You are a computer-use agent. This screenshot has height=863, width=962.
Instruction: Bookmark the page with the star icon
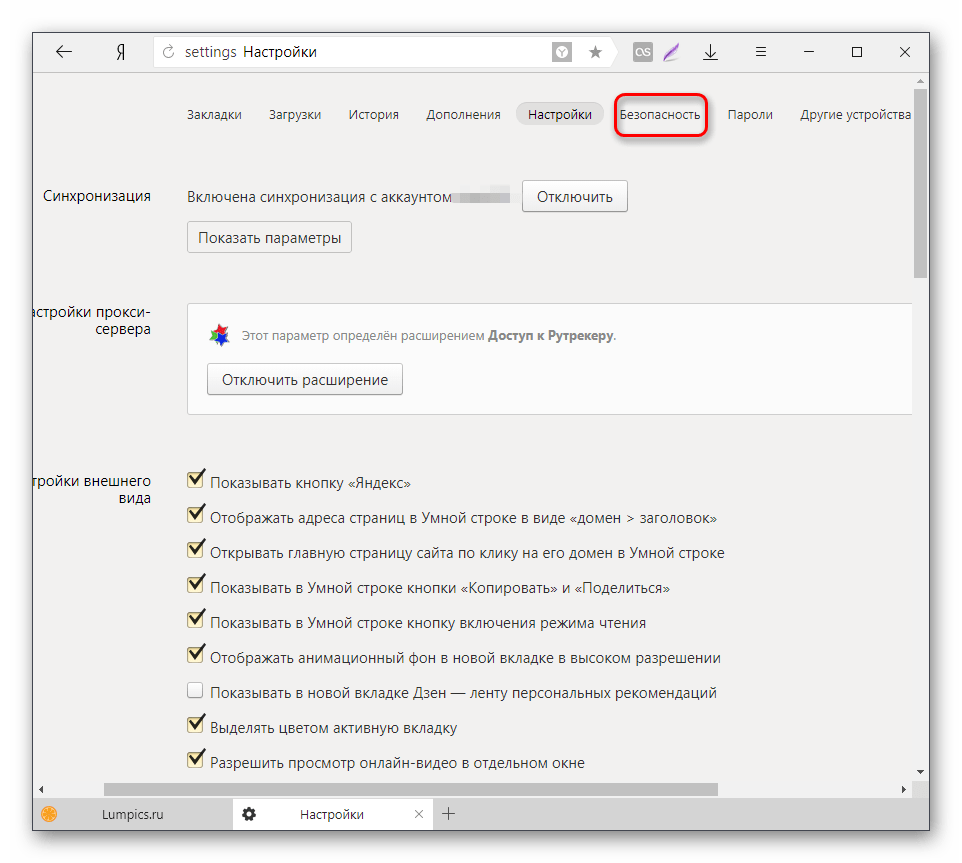tap(595, 52)
